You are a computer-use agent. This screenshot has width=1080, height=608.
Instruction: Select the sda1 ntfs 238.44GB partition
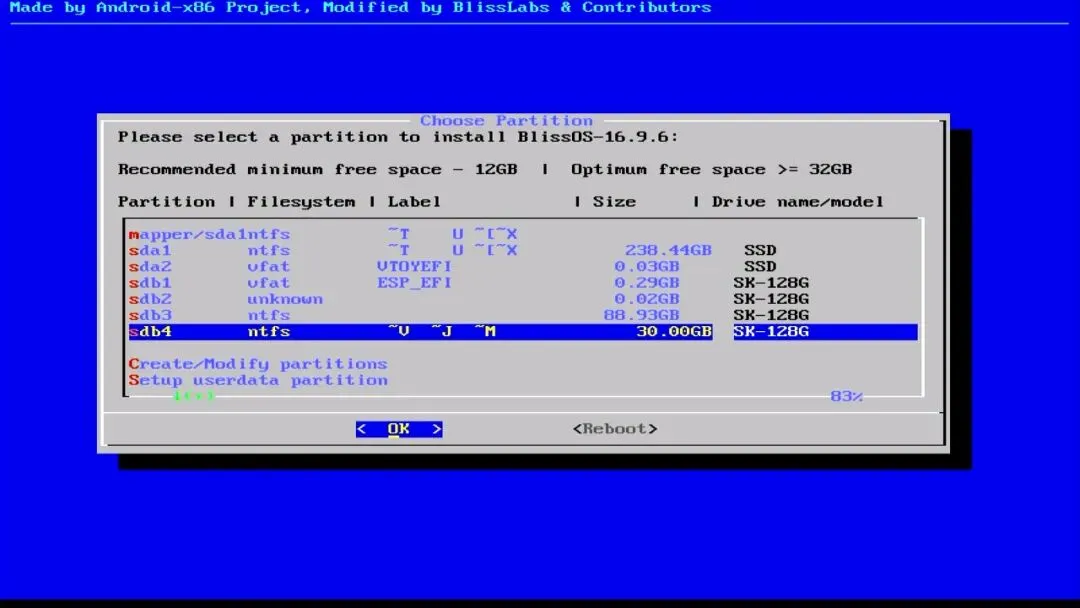[523, 251]
